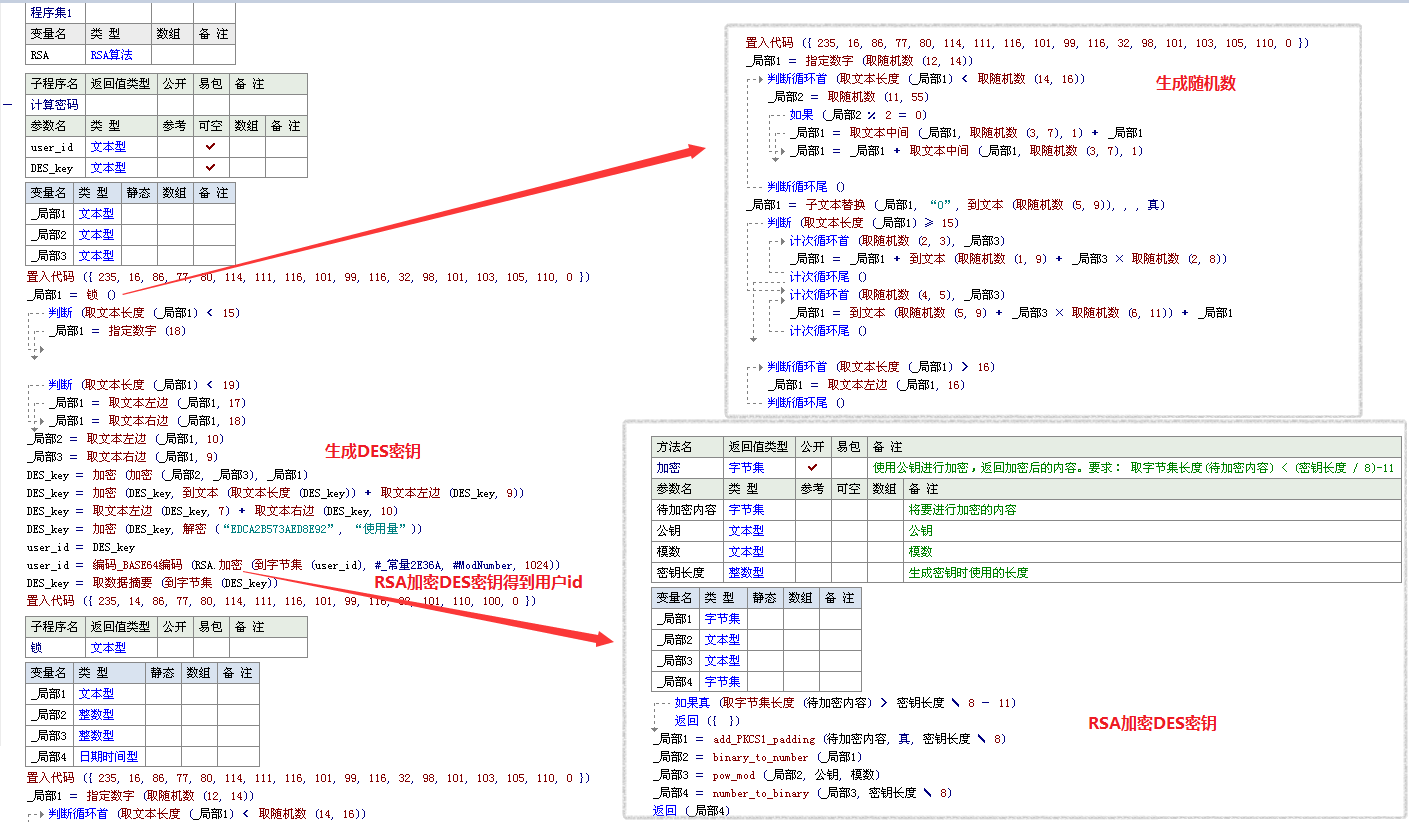This screenshot has width=1409, height=822.
Task: Select the 生成随机数 red annotation label
Action: [x=1196, y=84]
